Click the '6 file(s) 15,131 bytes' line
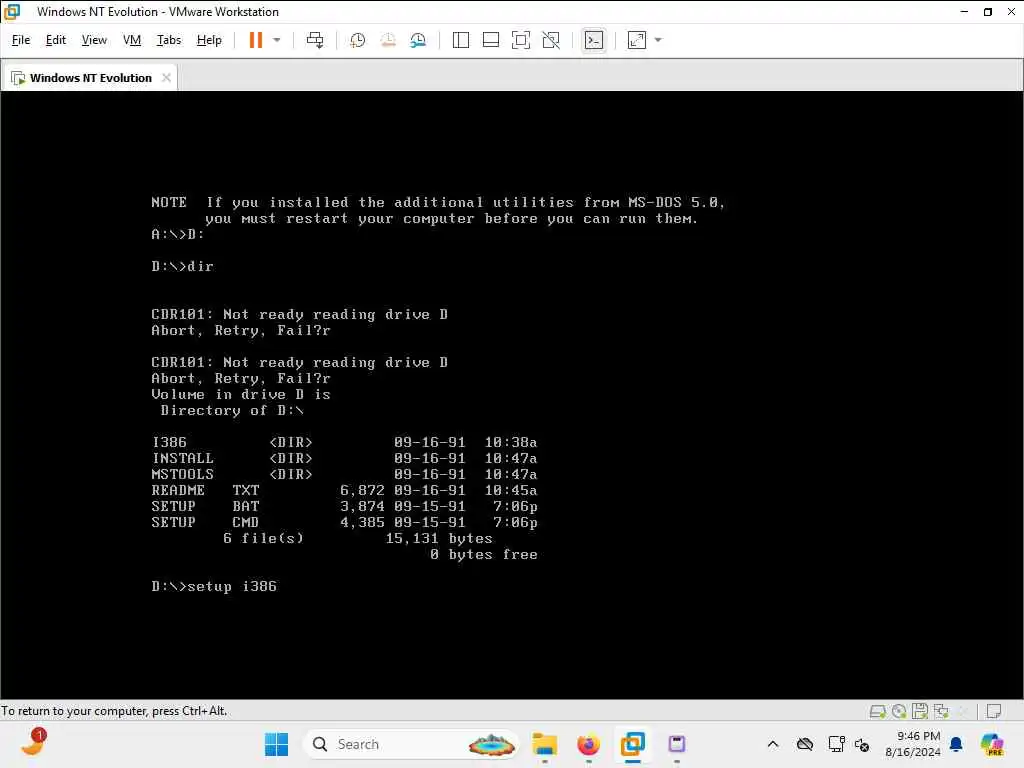 (x=357, y=539)
